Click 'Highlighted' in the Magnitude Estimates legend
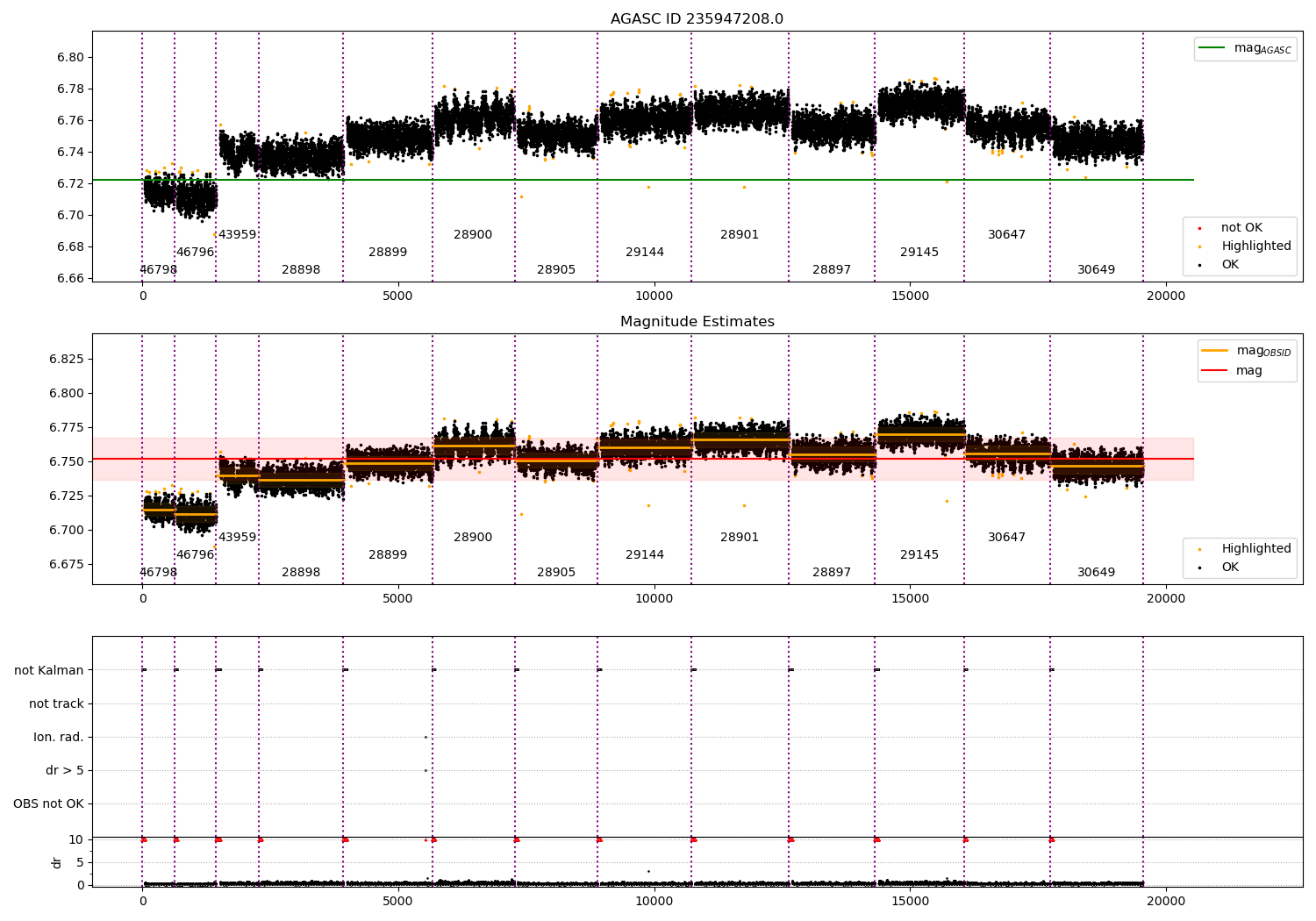 pos(1246,549)
